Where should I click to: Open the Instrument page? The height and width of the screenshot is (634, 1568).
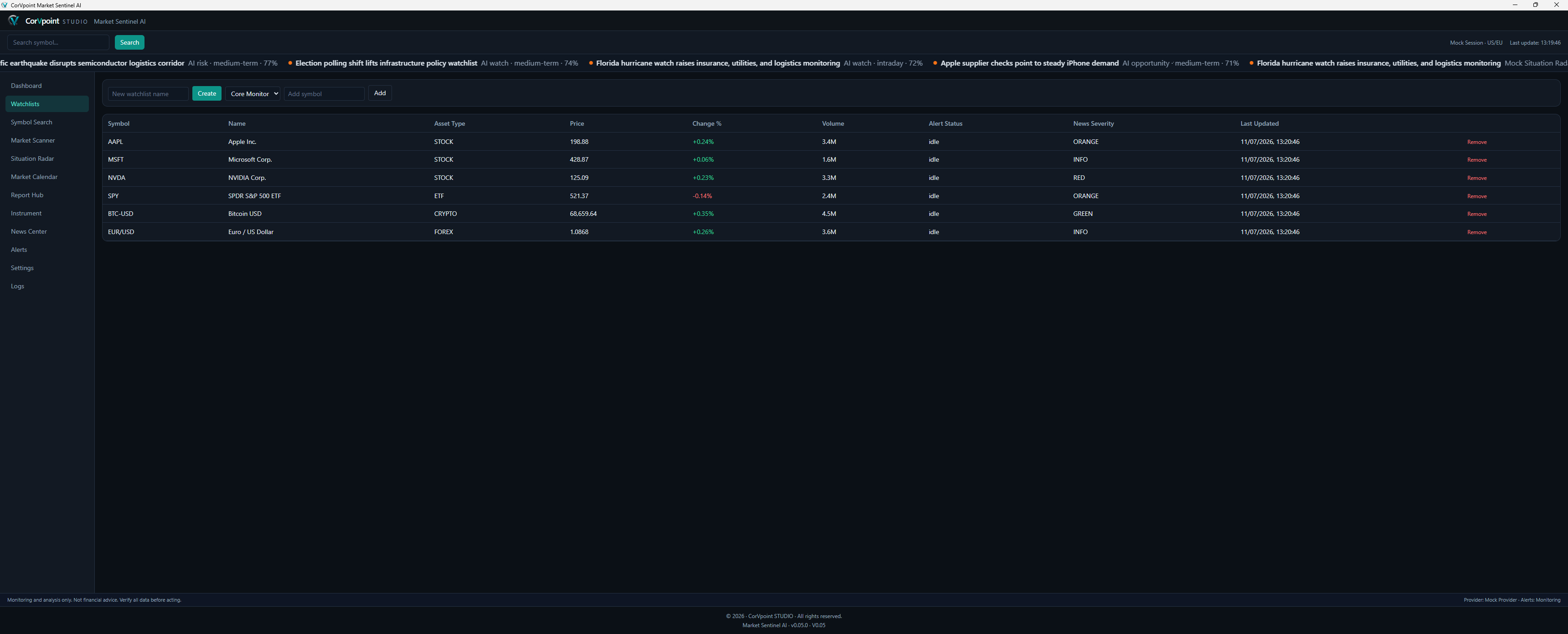pos(47,214)
